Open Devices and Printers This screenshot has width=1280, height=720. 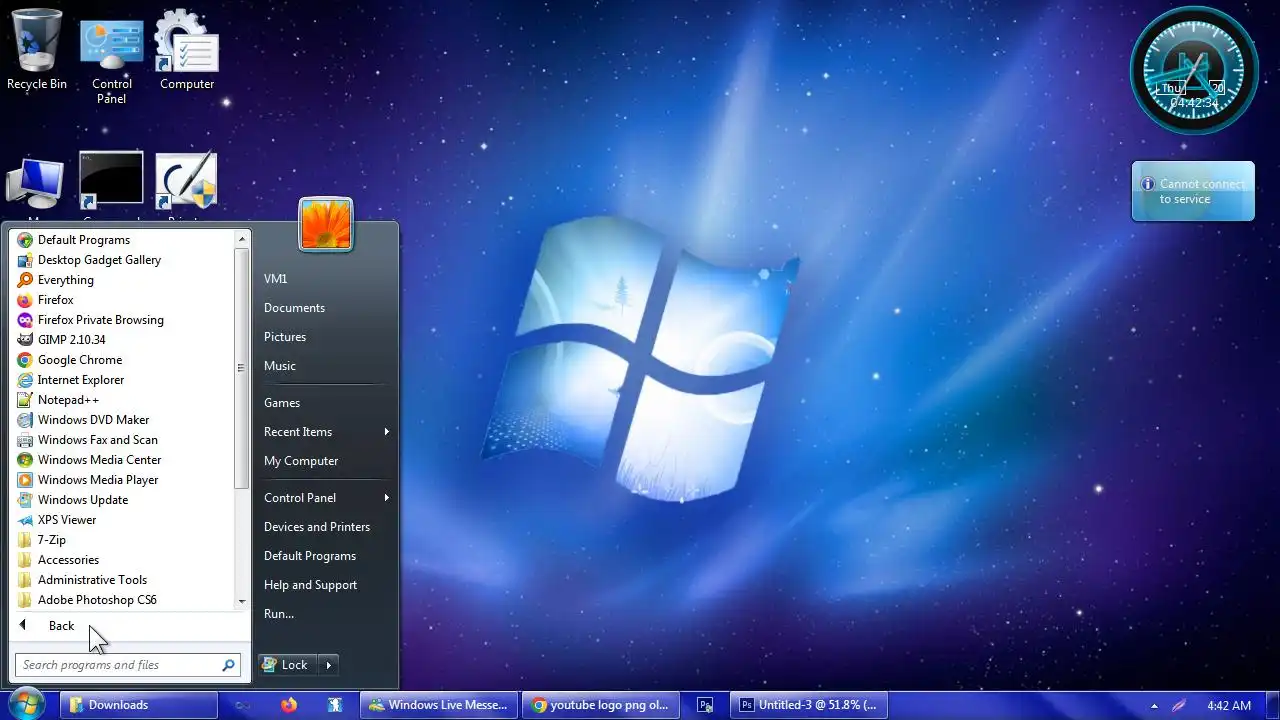pyautogui.click(x=317, y=527)
